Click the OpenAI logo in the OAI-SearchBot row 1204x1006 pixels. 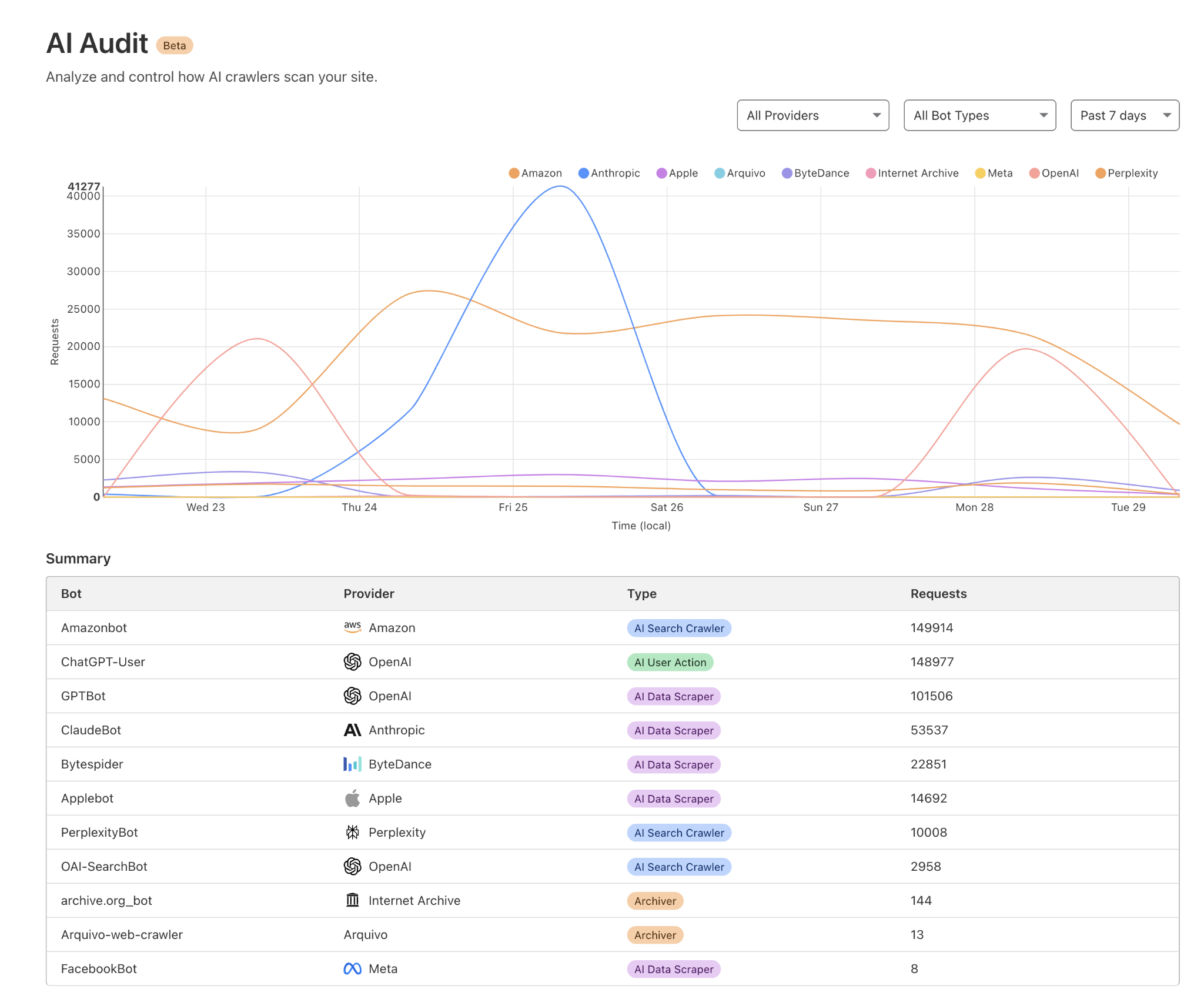pyautogui.click(x=352, y=866)
